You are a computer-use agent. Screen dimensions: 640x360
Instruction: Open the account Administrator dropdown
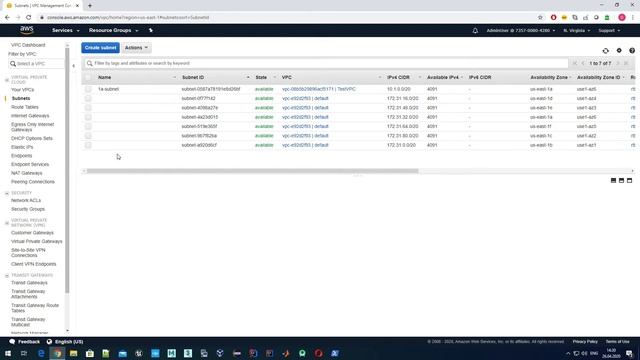pyautogui.click(x=520, y=31)
